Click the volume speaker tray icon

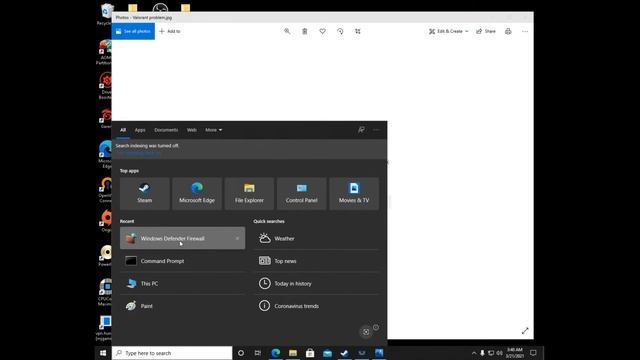(500, 353)
